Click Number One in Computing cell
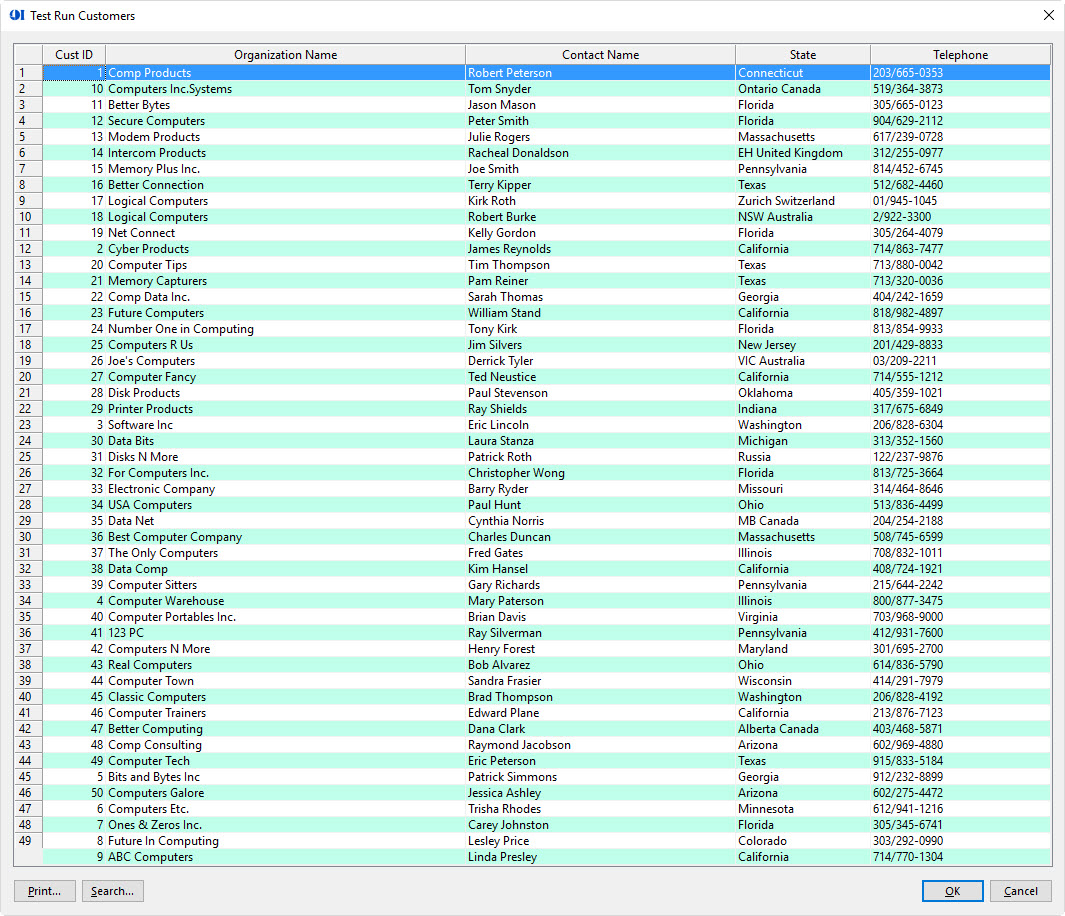The width and height of the screenshot is (1065, 916). click(285, 329)
